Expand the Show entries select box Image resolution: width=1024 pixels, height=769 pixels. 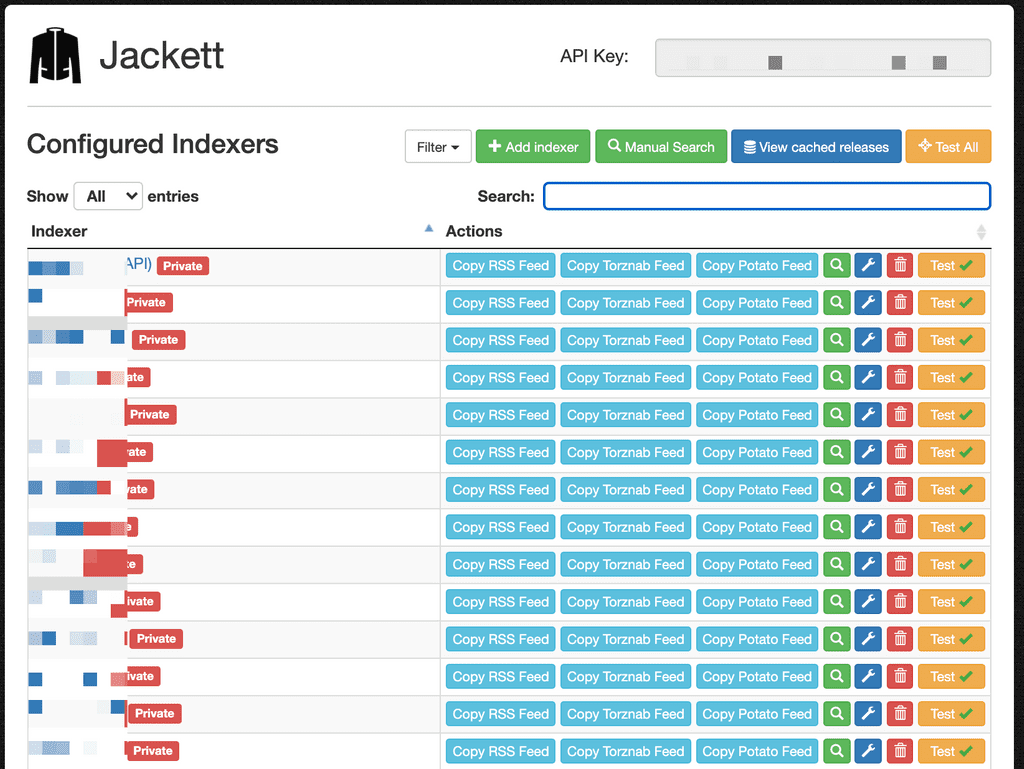click(108, 196)
